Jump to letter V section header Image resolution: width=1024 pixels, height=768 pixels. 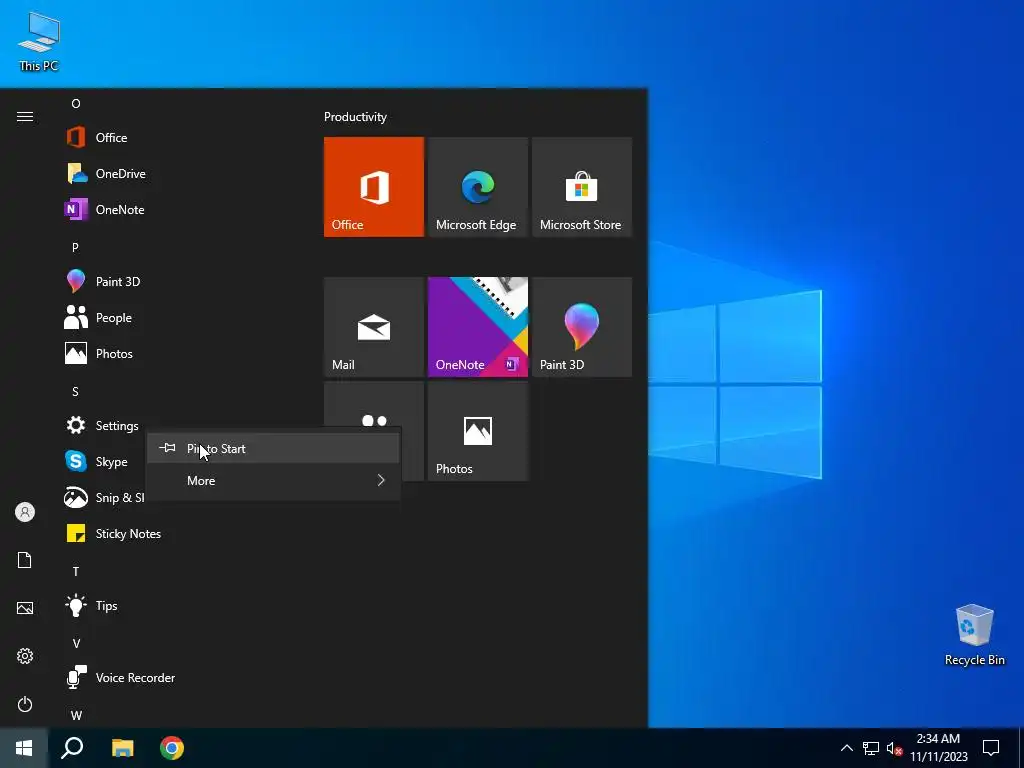pyautogui.click(x=76, y=644)
